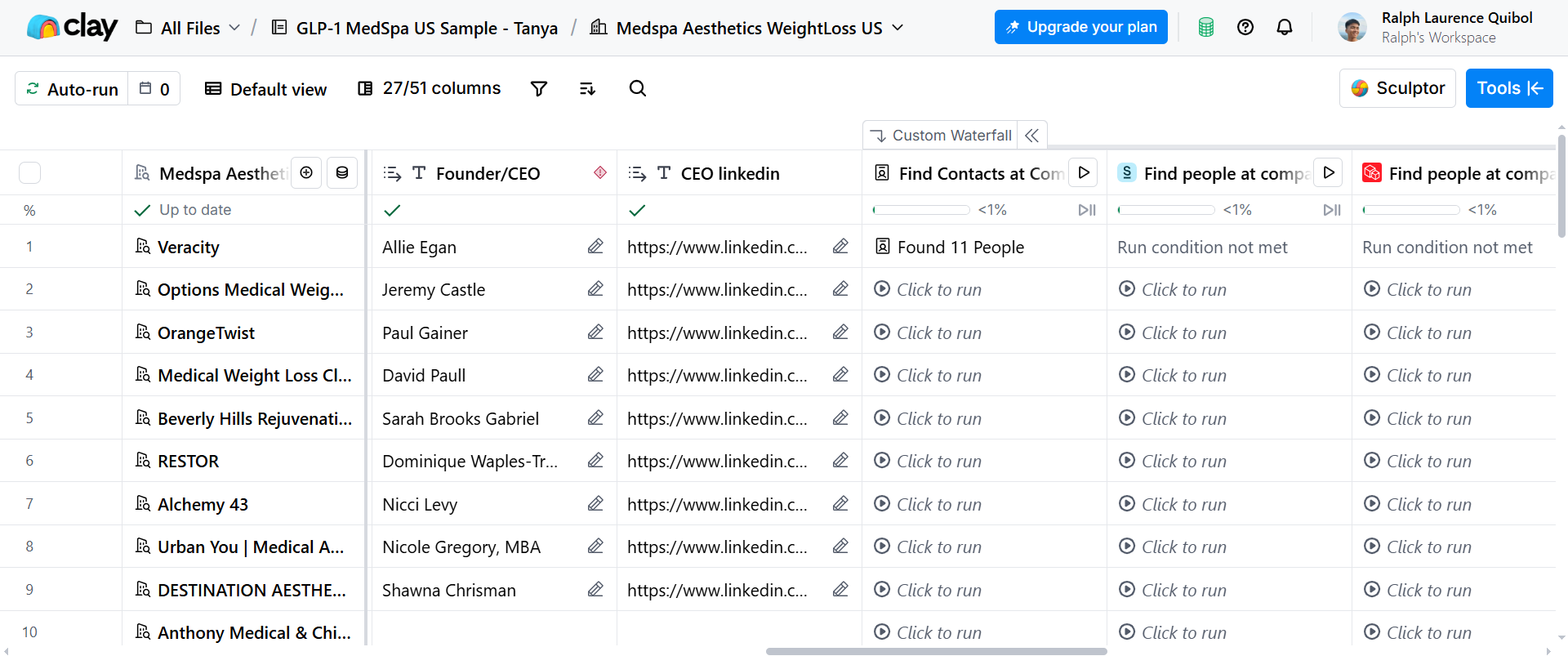
Task: Open the scheduled runs calendar button
Action: [x=154, y=88]
